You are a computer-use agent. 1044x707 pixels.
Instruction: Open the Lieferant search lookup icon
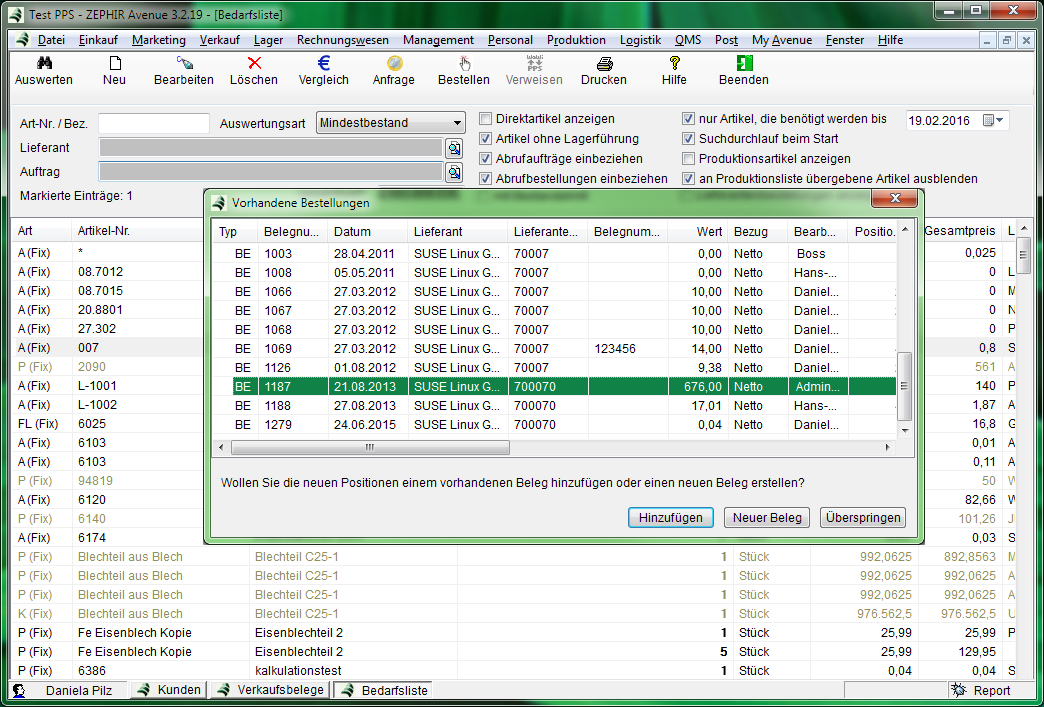coord(454,148)
